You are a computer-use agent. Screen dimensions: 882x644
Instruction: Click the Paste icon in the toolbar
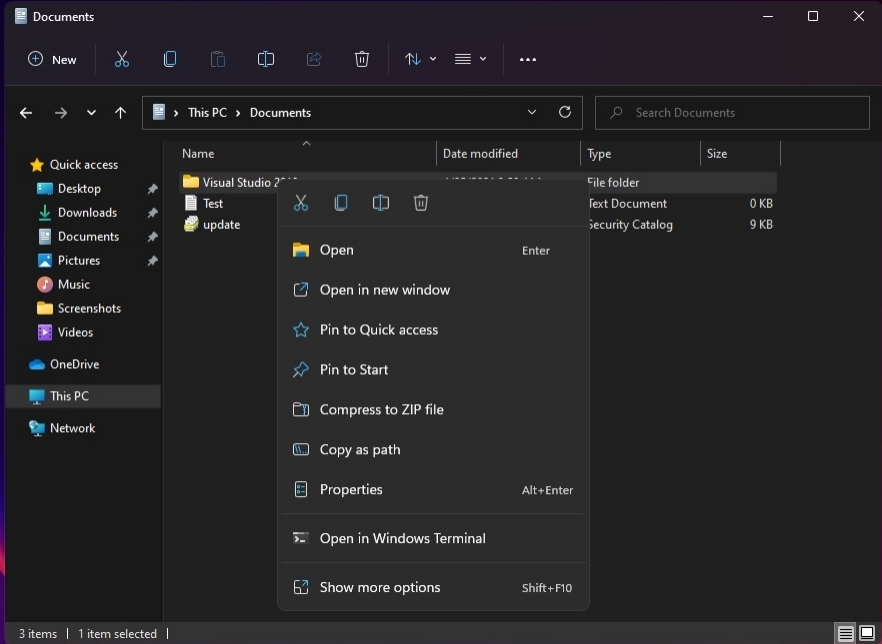[218, 59]
